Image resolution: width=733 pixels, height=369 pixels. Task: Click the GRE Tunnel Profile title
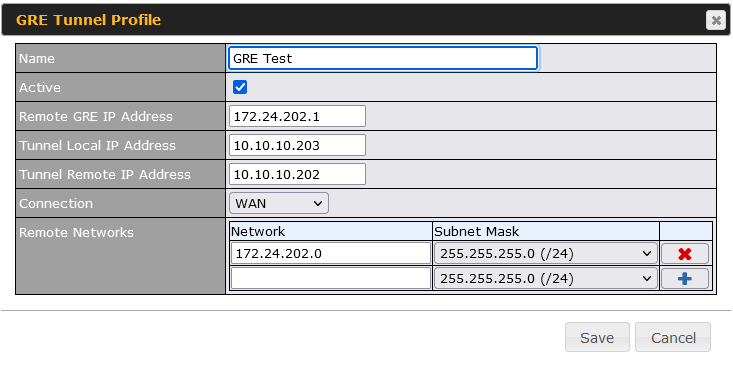coord(88,20)
